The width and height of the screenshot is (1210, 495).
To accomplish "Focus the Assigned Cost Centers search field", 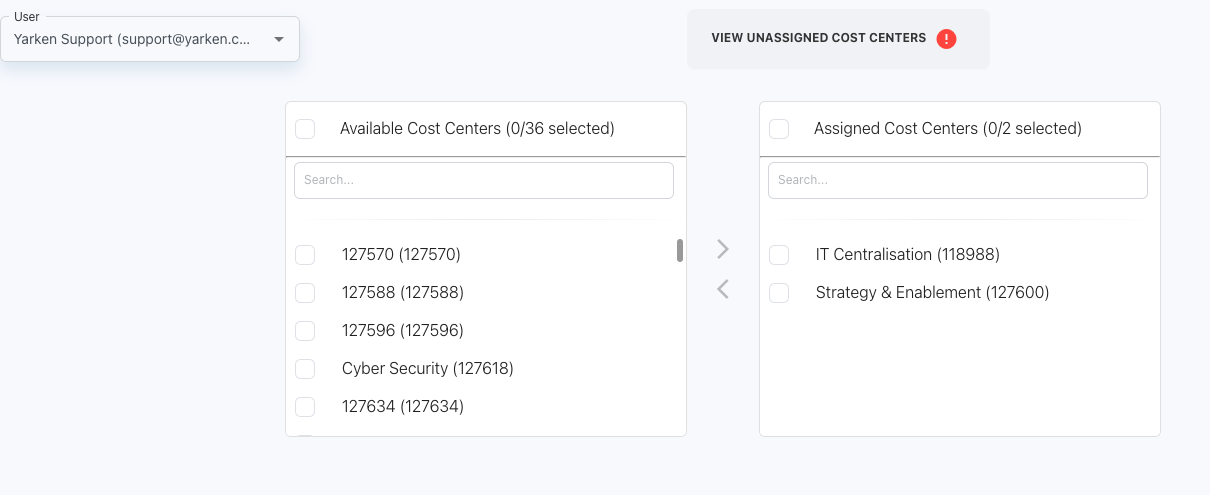I will coord(958,180).
